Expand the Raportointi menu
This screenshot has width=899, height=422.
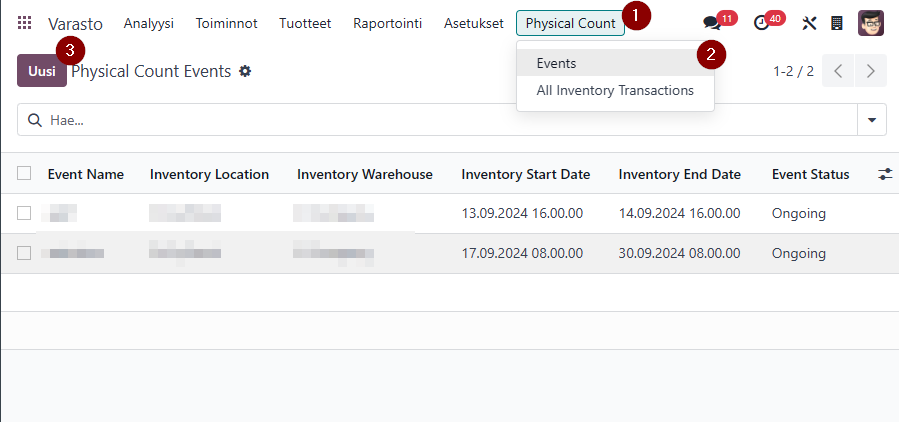[x=387, y=23]
